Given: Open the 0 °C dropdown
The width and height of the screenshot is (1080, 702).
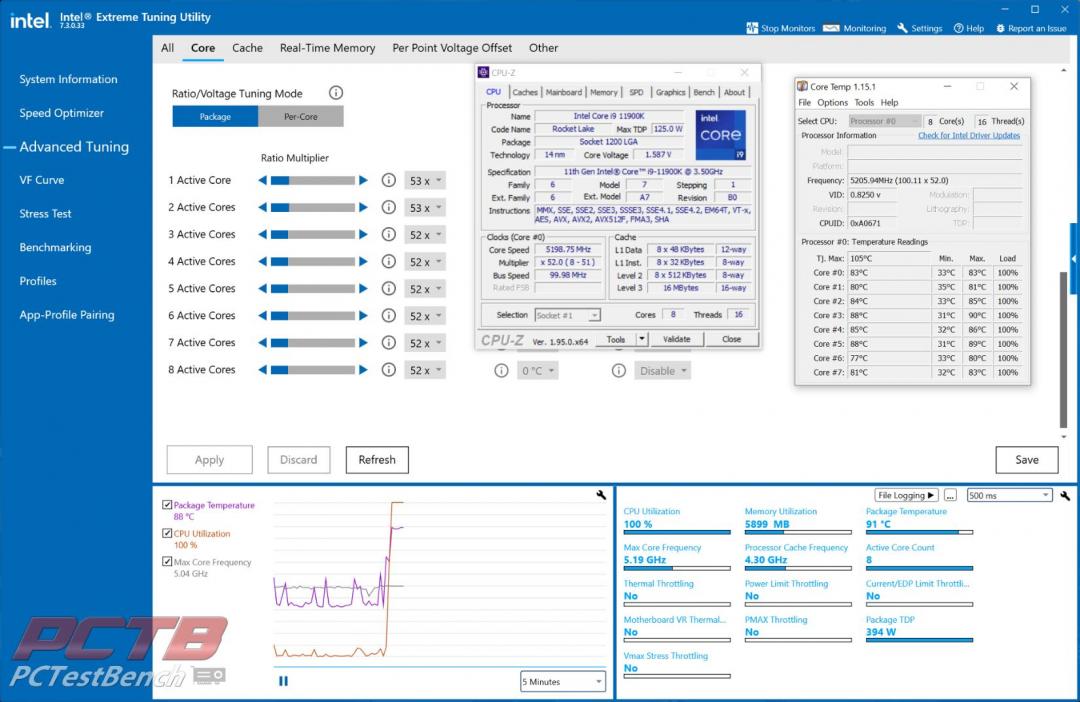Looking at the screenshot, I should 537,371.
